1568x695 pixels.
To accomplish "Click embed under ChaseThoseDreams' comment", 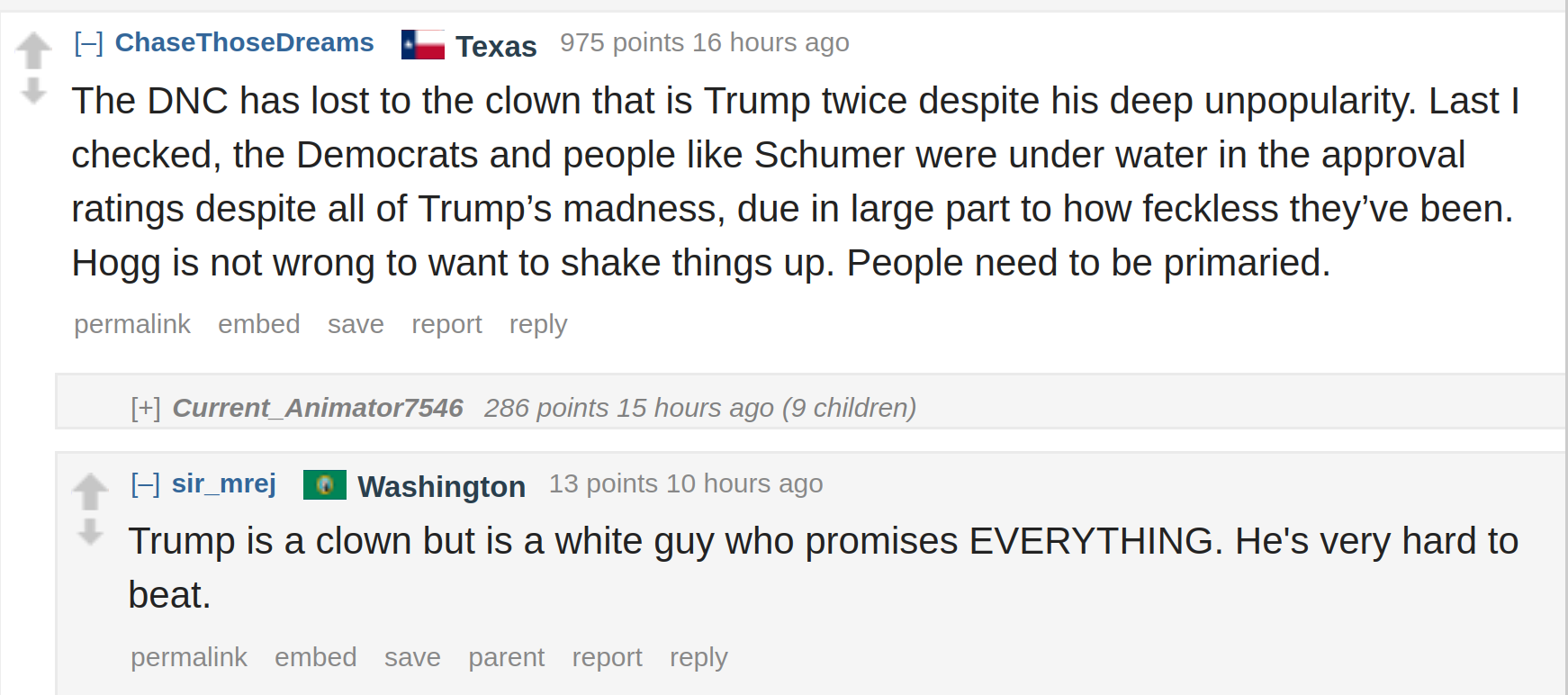I will tap(258, 324).
